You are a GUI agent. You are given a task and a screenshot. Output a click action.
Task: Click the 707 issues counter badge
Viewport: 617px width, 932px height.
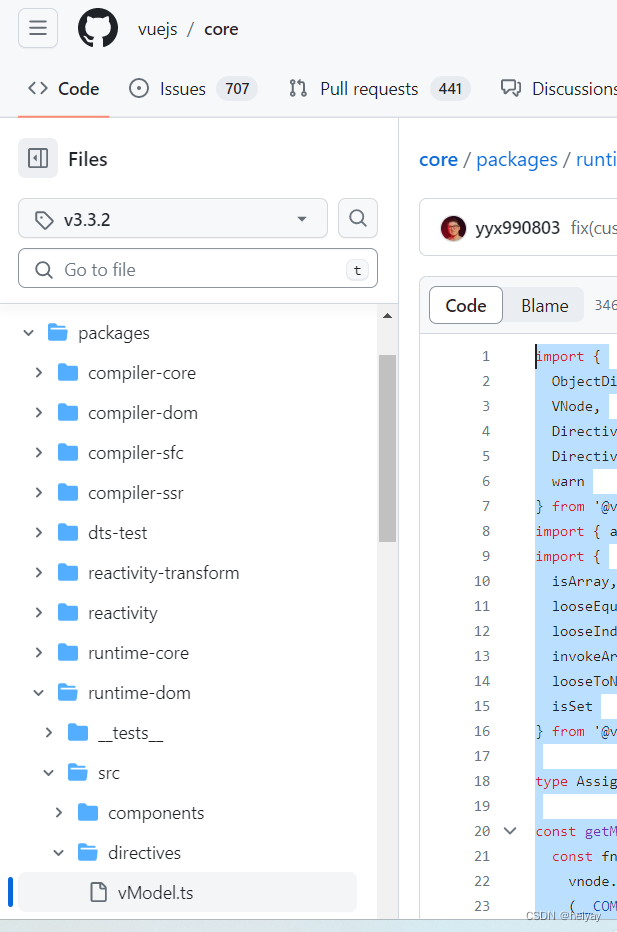click(237, 89)
